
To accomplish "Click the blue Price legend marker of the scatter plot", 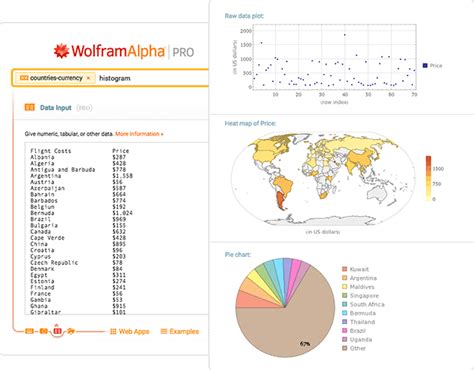I will click(425, 66).
